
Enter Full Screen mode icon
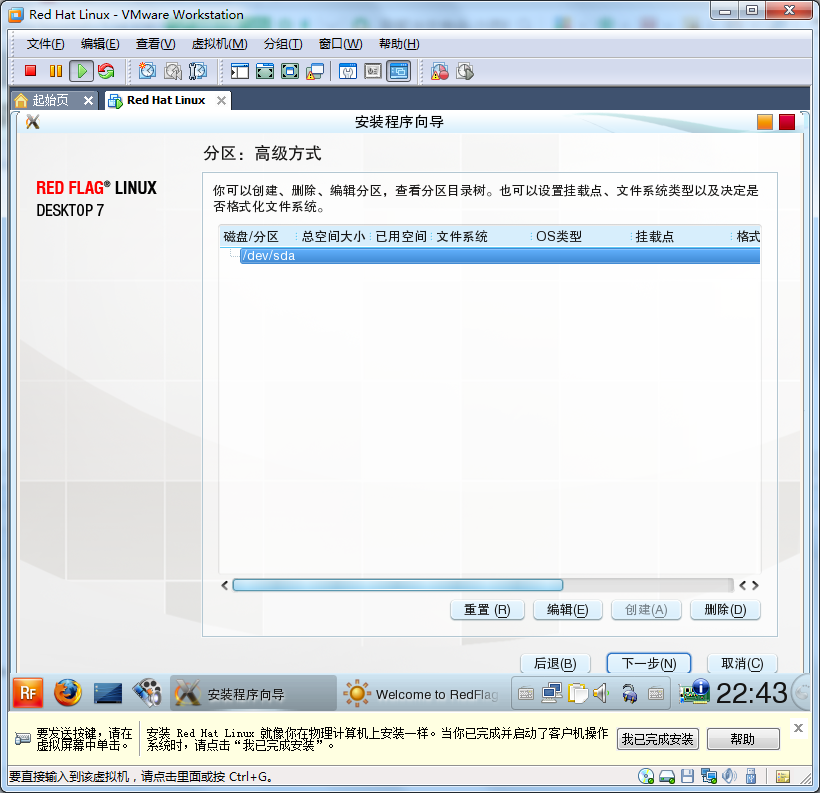(290, 71)
